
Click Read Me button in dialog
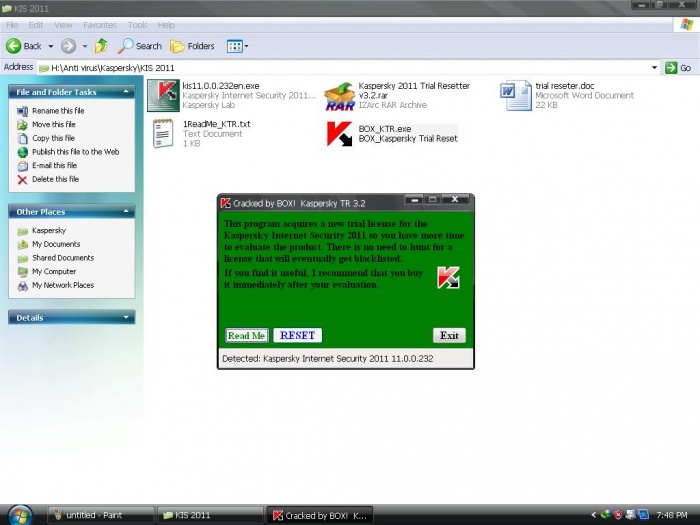pyautogui.click(x=247, y=335)
